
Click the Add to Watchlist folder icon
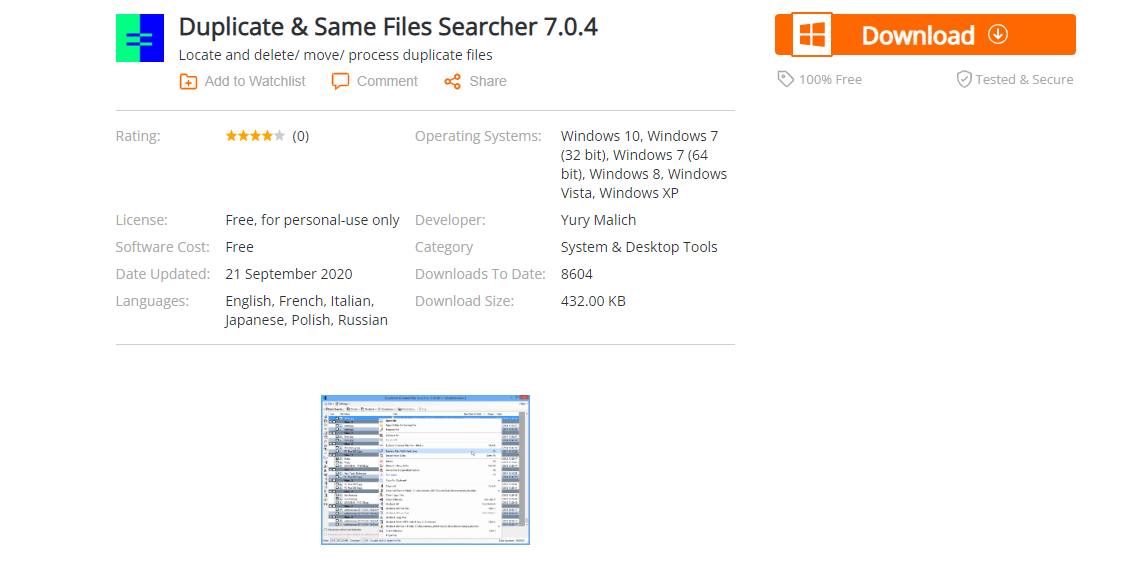coord(188,81)
